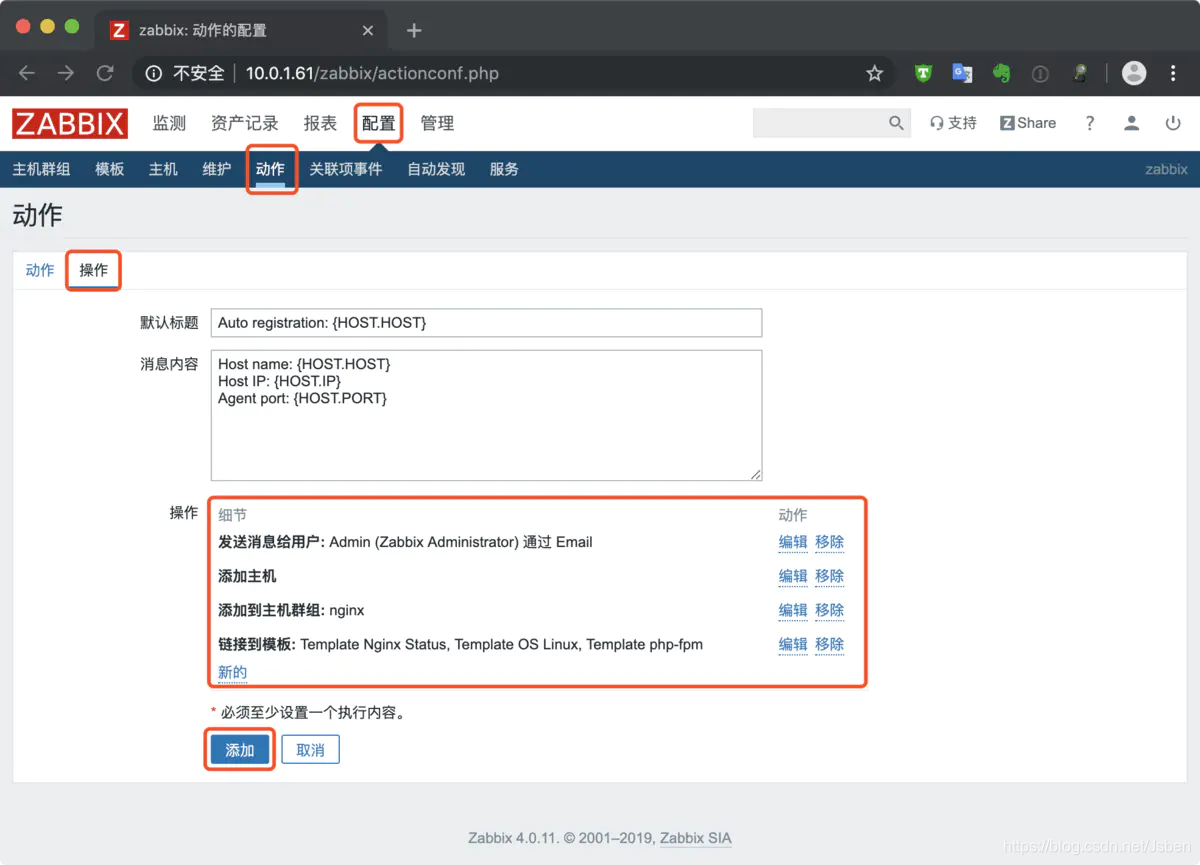Select the 动作 submenu item

(x=270, y=169)
